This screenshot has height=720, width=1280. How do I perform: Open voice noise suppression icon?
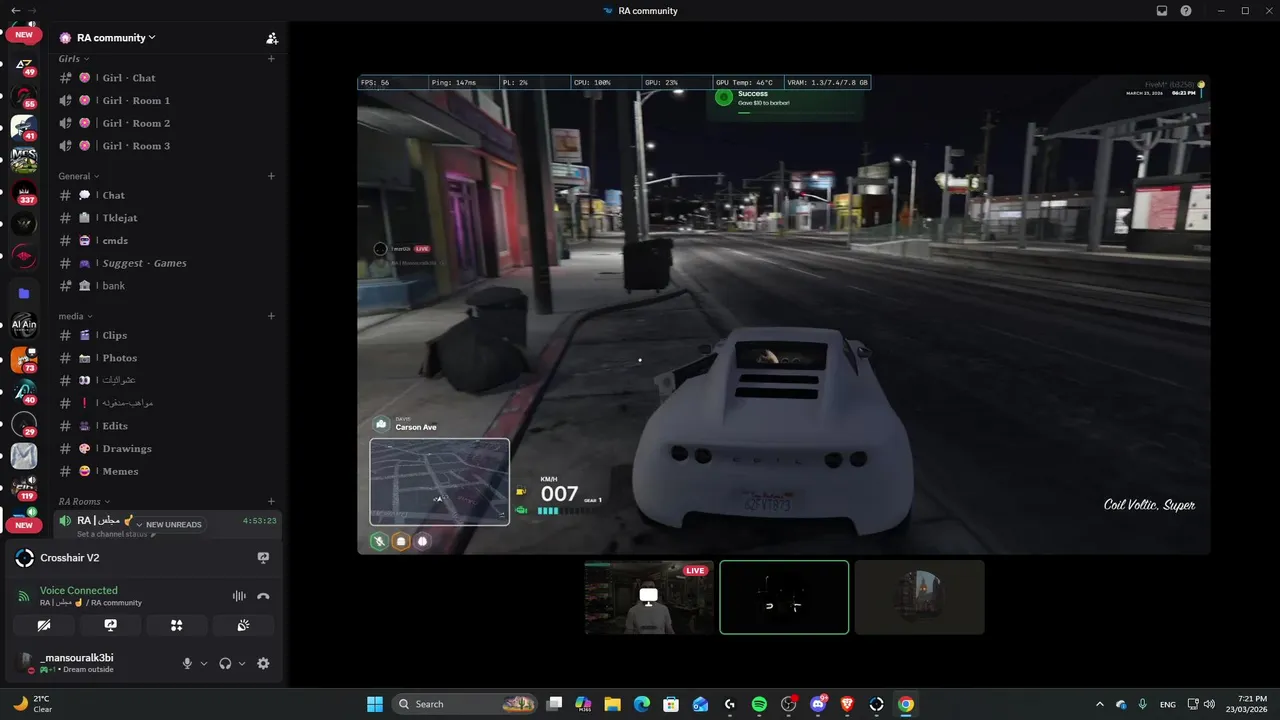click(239, 596)
